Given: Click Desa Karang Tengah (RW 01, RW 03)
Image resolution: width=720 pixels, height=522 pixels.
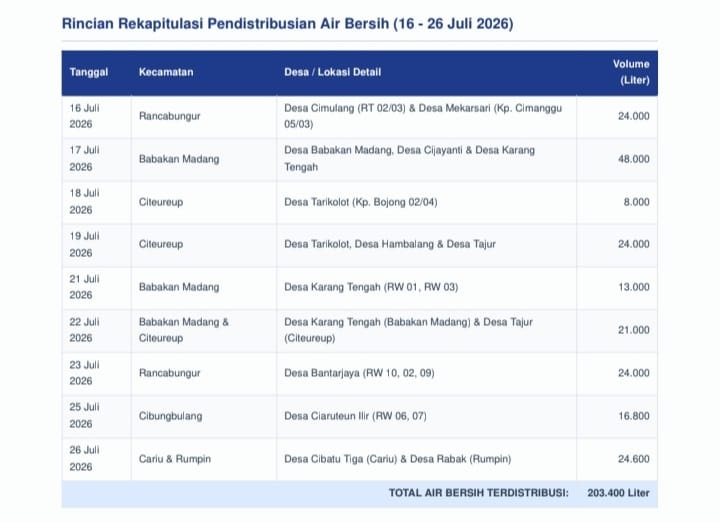Looking at the screenshot, I should coord(371,287).
